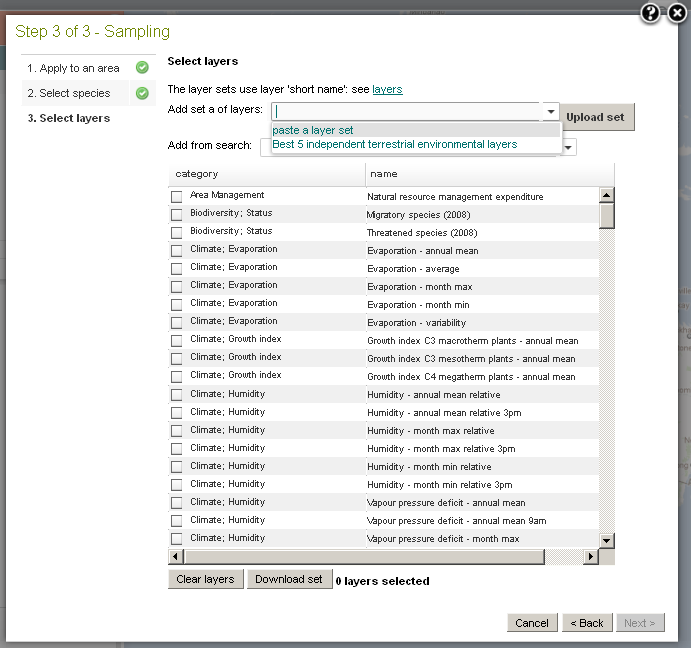The width and height of the screenshot is (691, 648).
Task: Click green checkmark beside Select species
Action: (x=142, y=93)
